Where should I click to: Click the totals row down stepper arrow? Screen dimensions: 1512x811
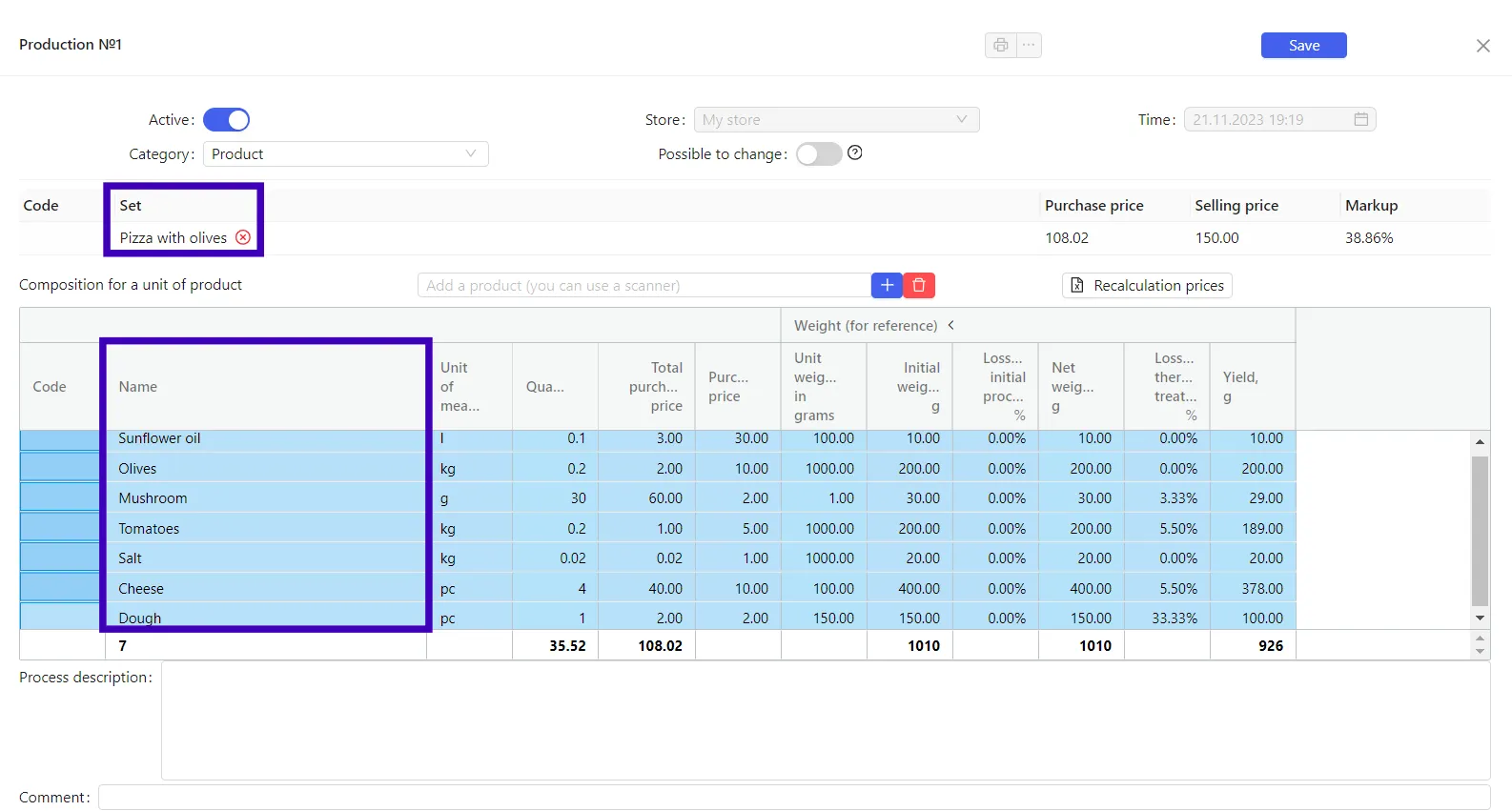pyautogui.click(x=1480, y=652)
